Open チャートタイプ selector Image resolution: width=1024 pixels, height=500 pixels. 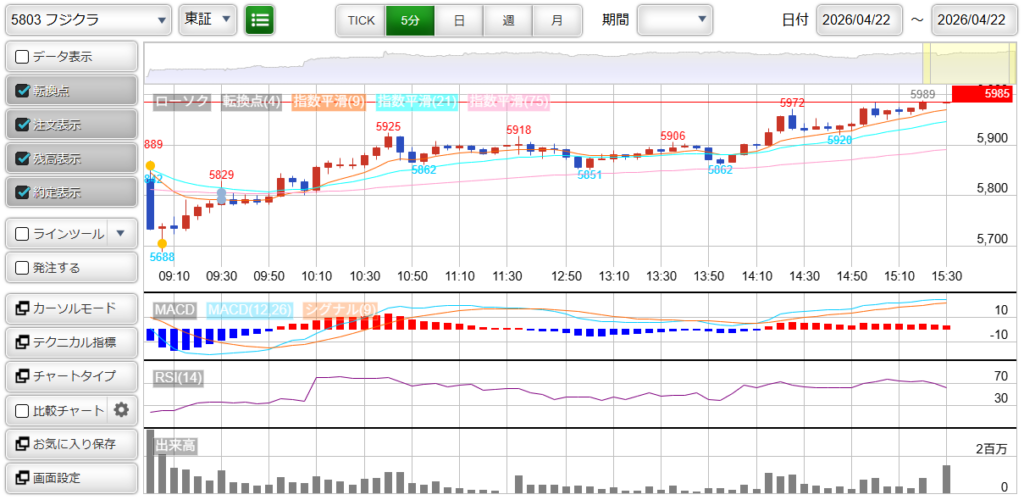click(71, 376)
